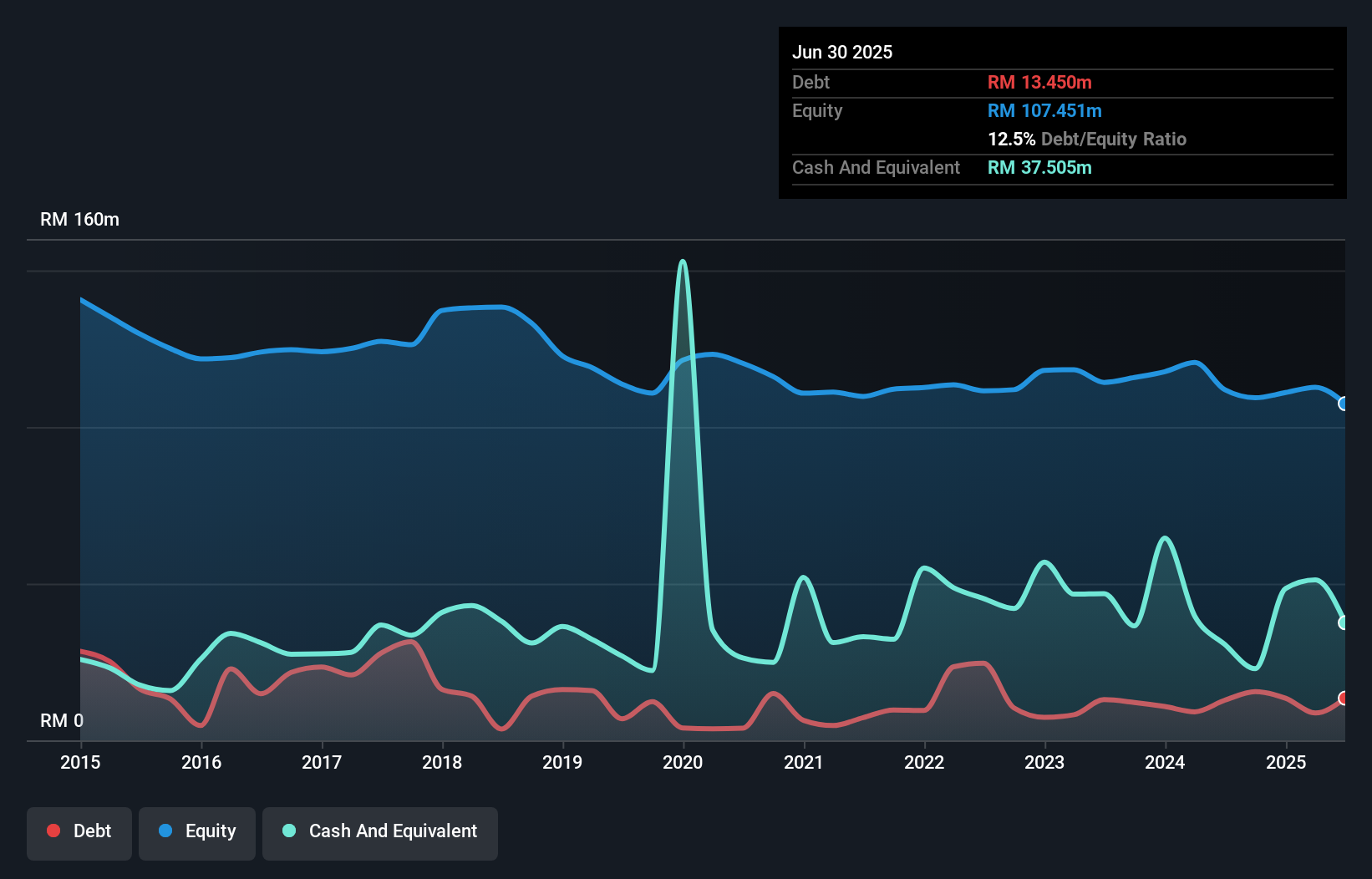Click the Debt line endpoint marker
Viewport: 1372px width, 879px height.
pyautogui.click(x=1344, y=699)
